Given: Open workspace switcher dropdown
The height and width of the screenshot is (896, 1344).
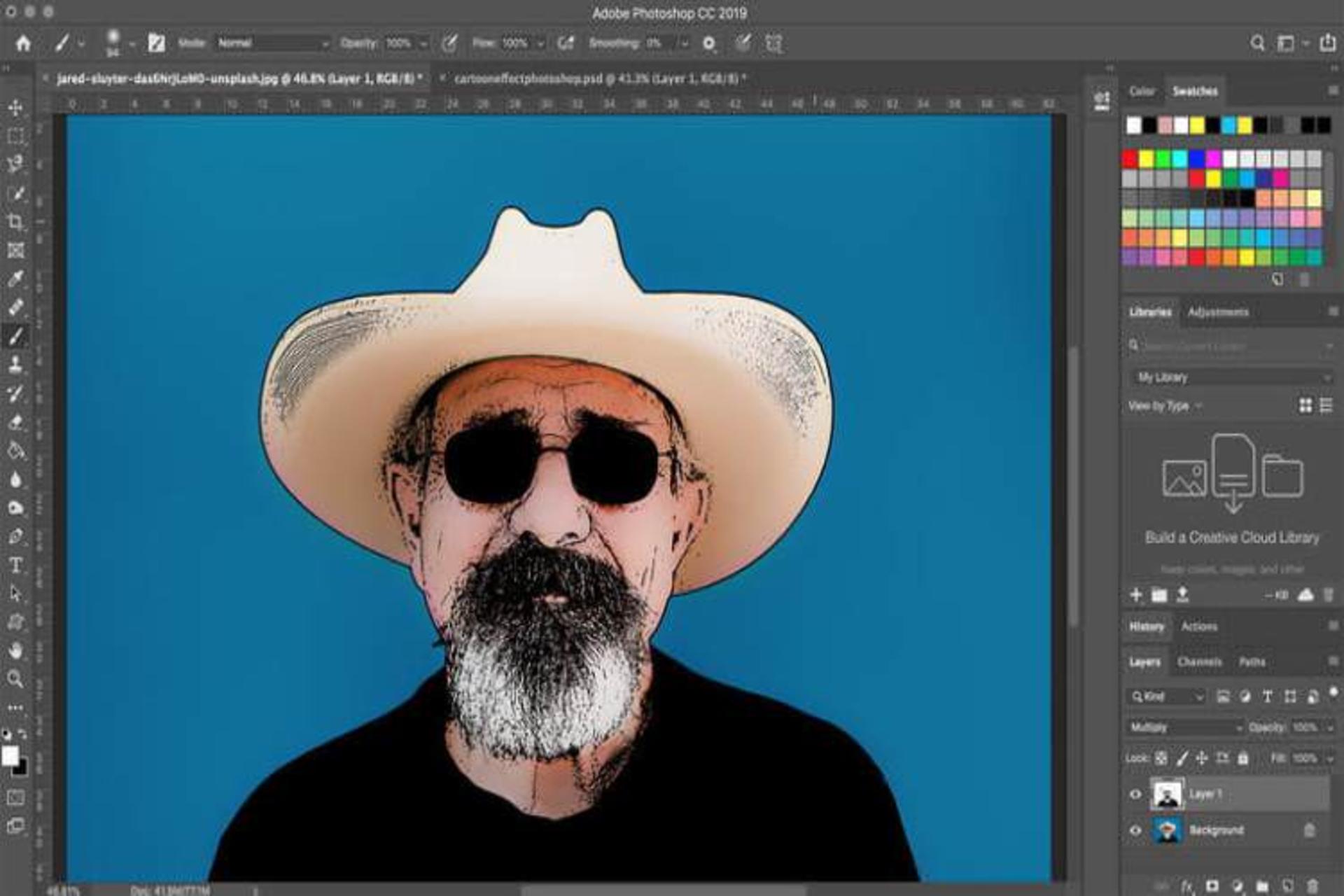Looking at the screenshot, I should tap(1291, 43).
